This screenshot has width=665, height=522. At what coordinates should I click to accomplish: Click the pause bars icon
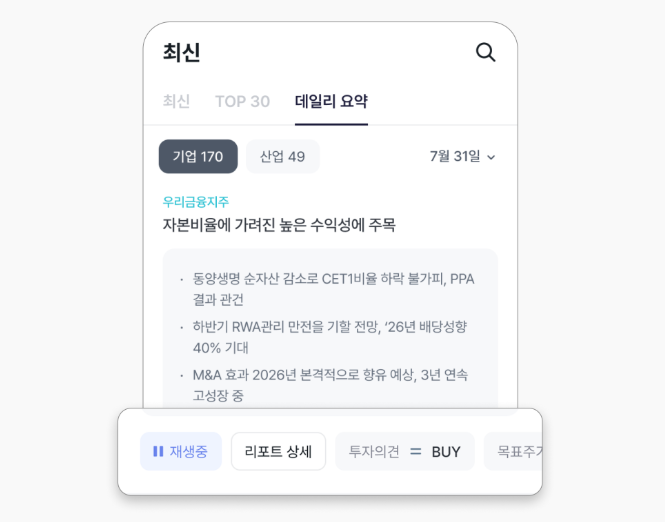[x=158, y=451]
